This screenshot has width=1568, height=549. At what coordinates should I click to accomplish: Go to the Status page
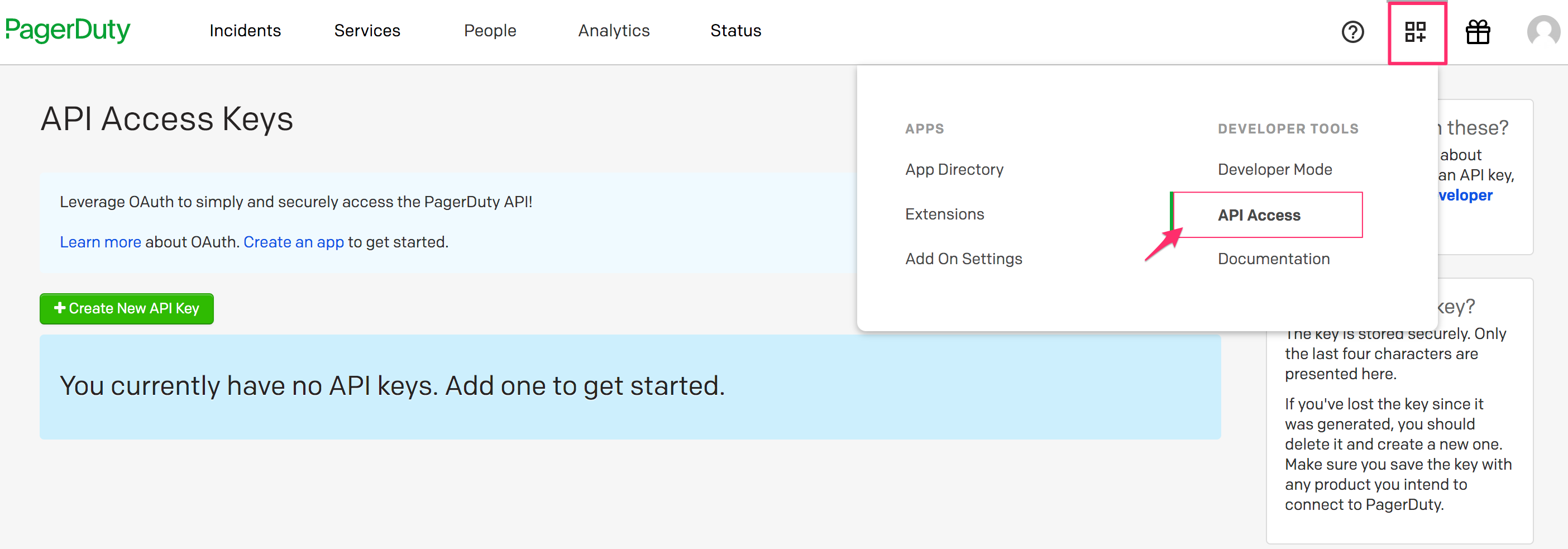[735, 31]
